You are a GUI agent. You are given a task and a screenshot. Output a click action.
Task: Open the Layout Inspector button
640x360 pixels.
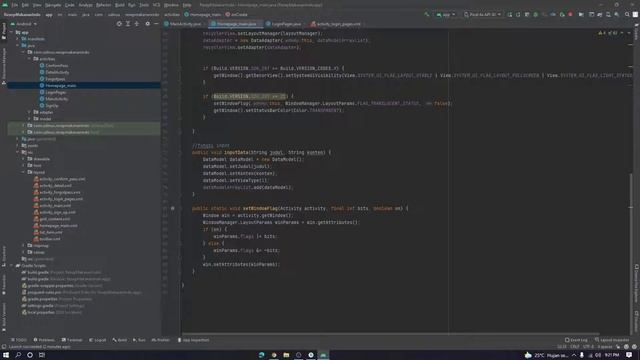pos(612,340)
